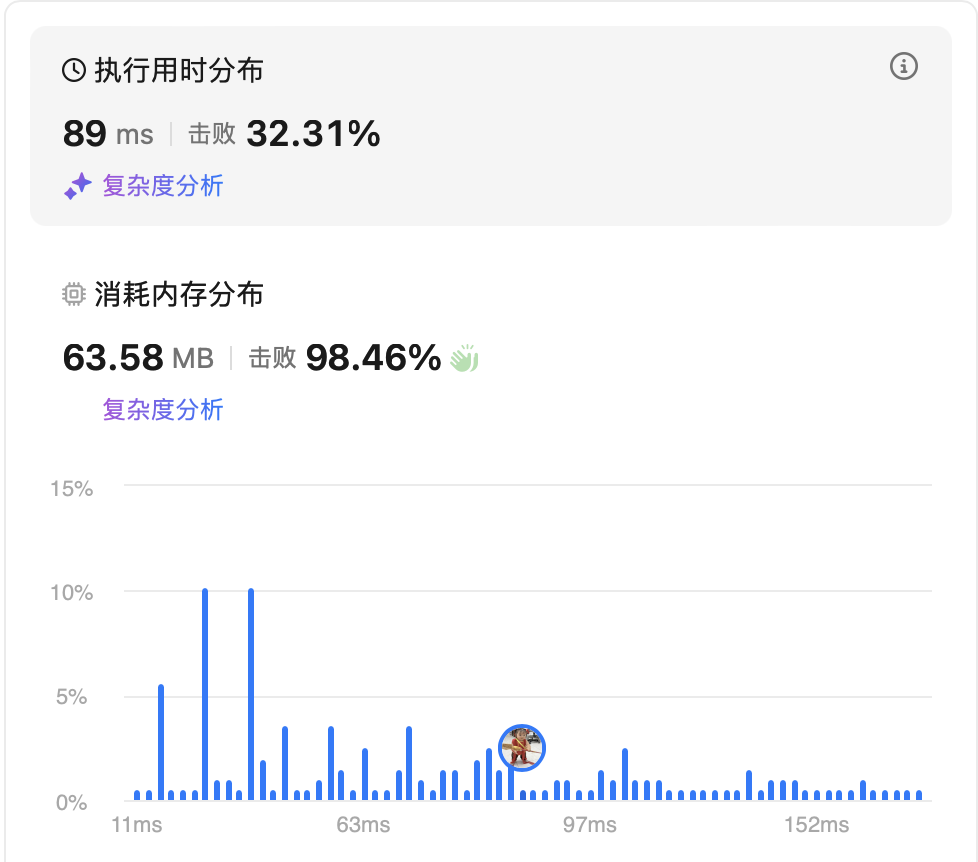The height and width of the screenshot is (862, 978).
Task: Click the 63.58 MB memory value
Action: tap(138, 358)
